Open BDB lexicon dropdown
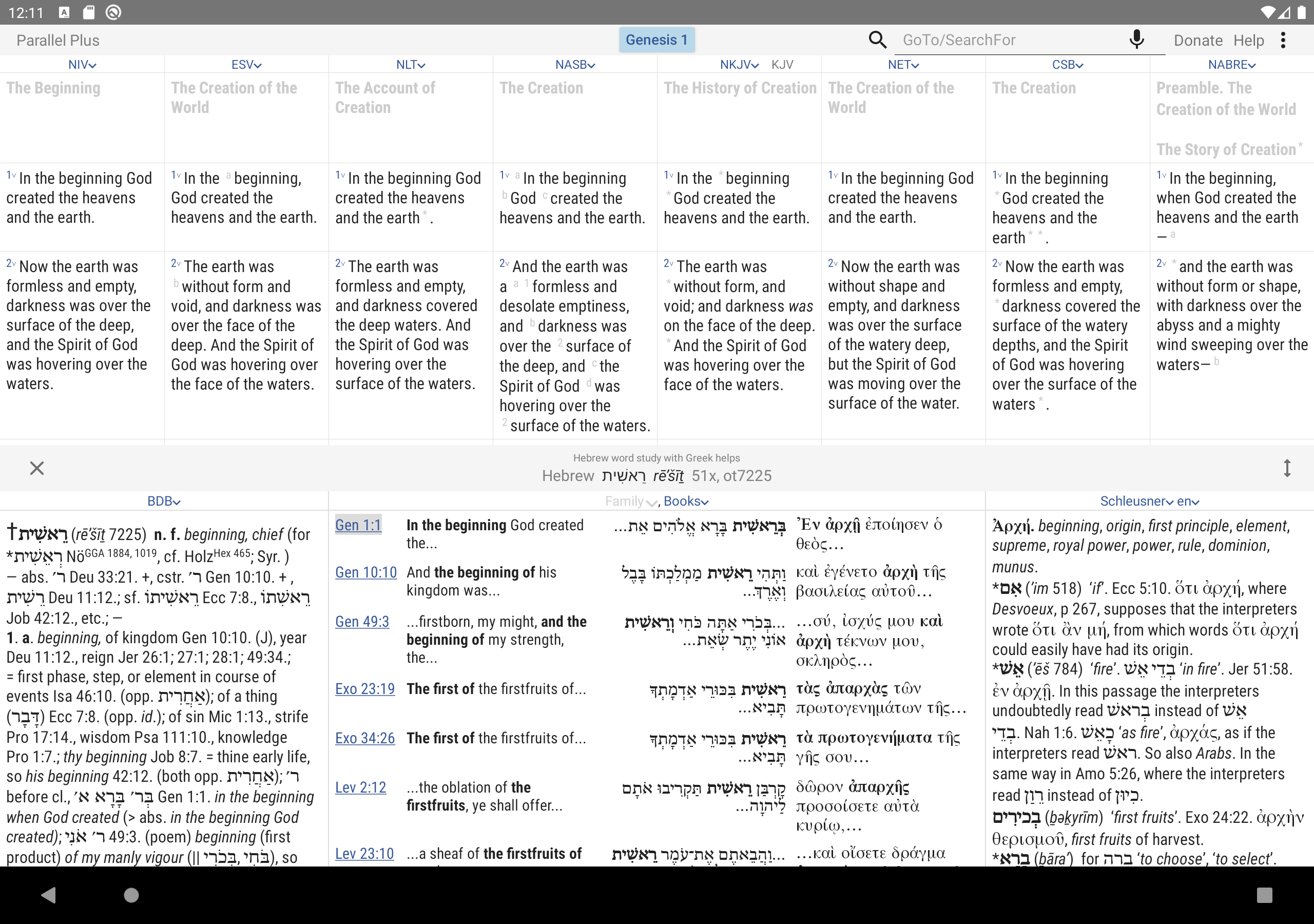The width and height of the screenshot is (1314, 924). point(164,501)
